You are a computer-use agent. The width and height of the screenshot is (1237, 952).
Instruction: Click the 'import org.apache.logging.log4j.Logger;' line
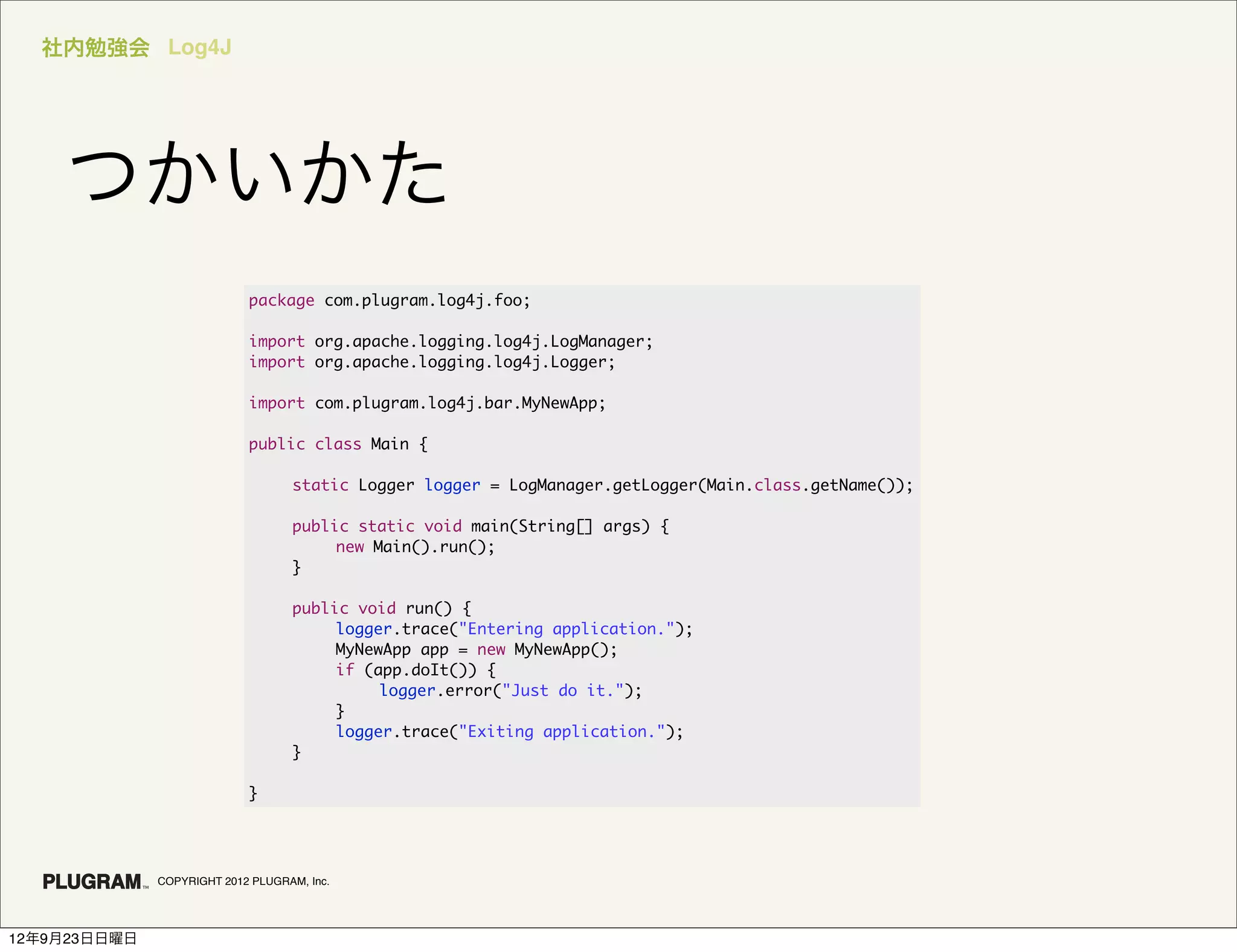432,362
